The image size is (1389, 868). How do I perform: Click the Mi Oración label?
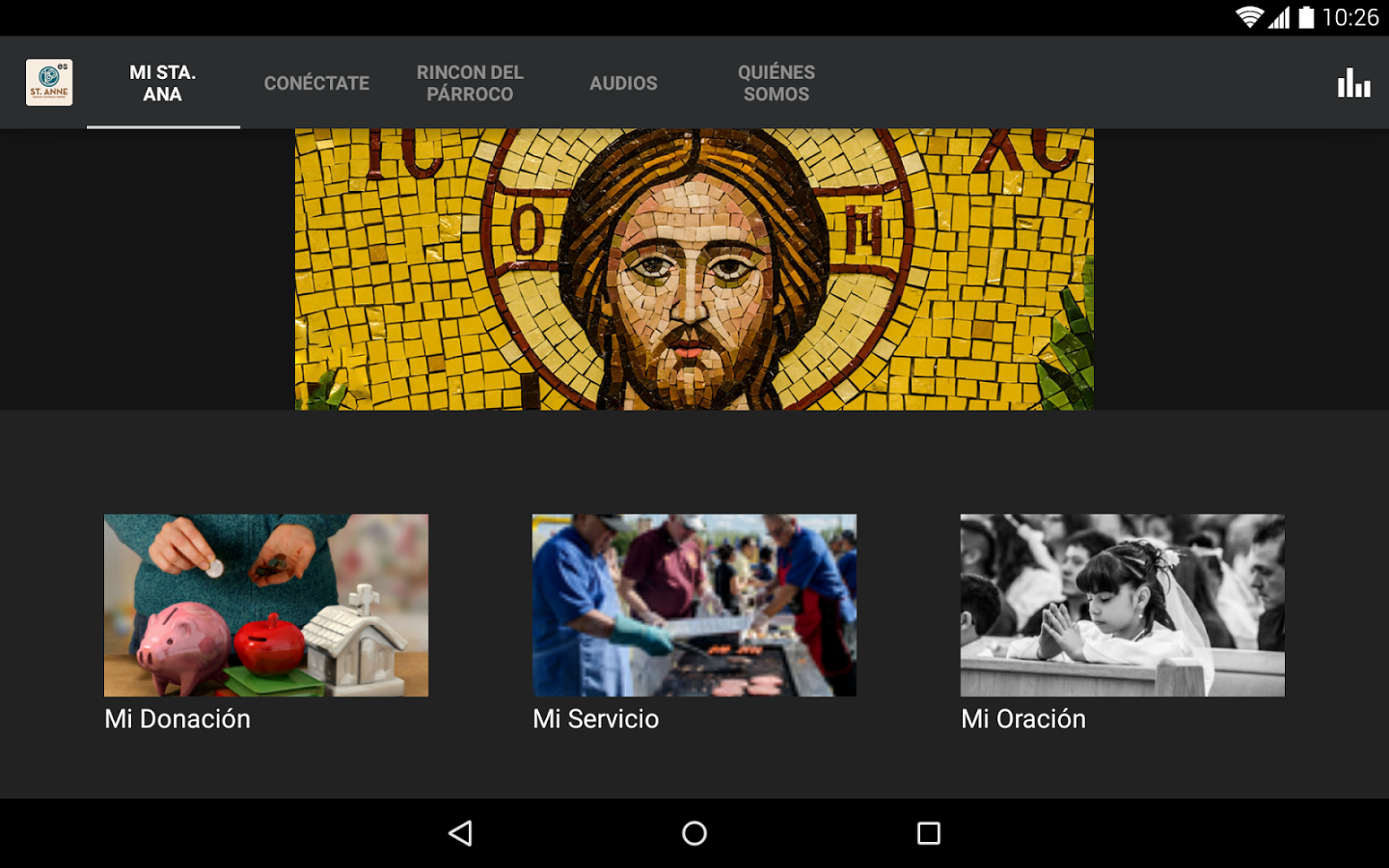1023,719
